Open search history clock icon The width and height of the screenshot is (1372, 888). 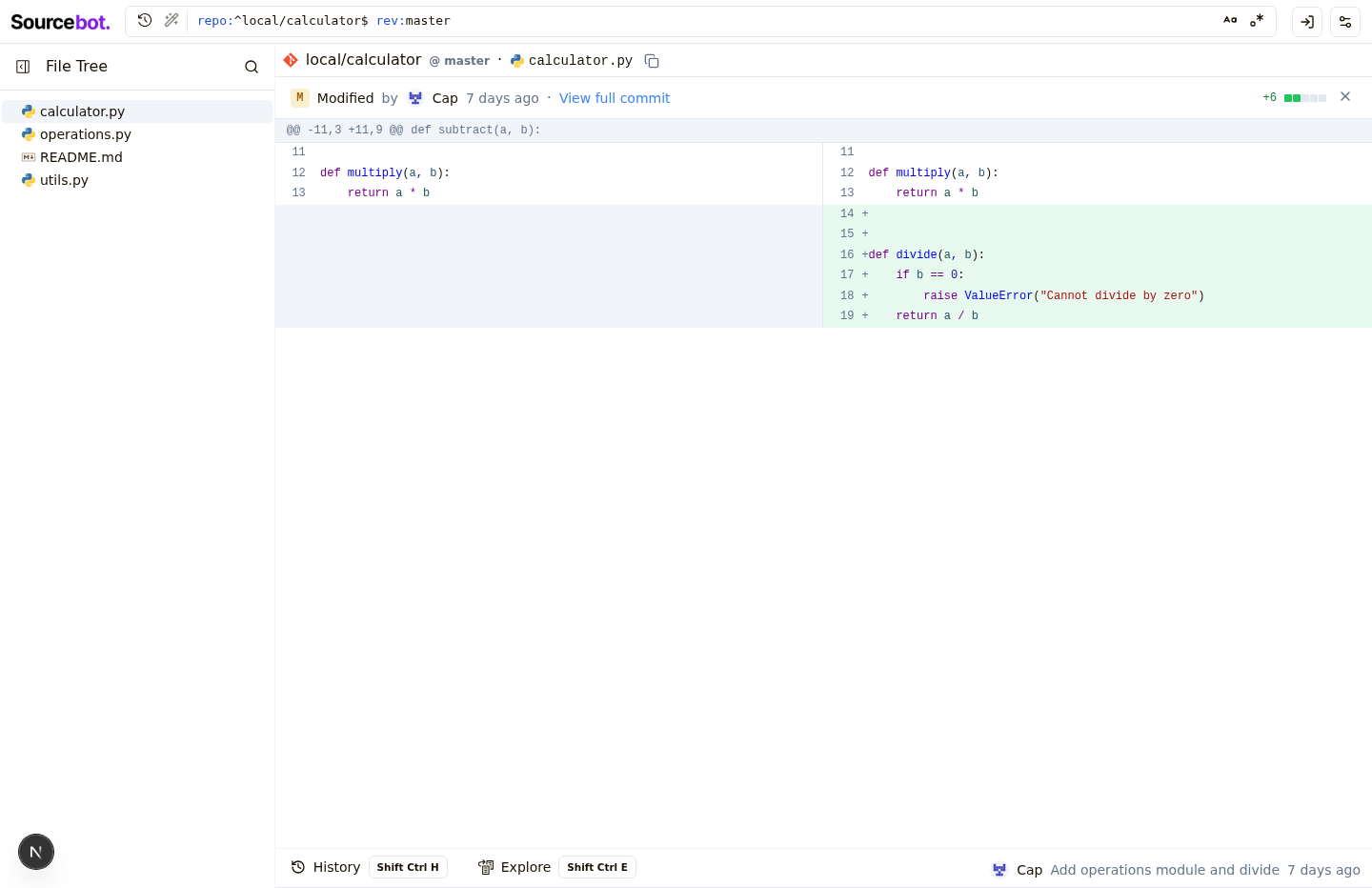point(145,20)
